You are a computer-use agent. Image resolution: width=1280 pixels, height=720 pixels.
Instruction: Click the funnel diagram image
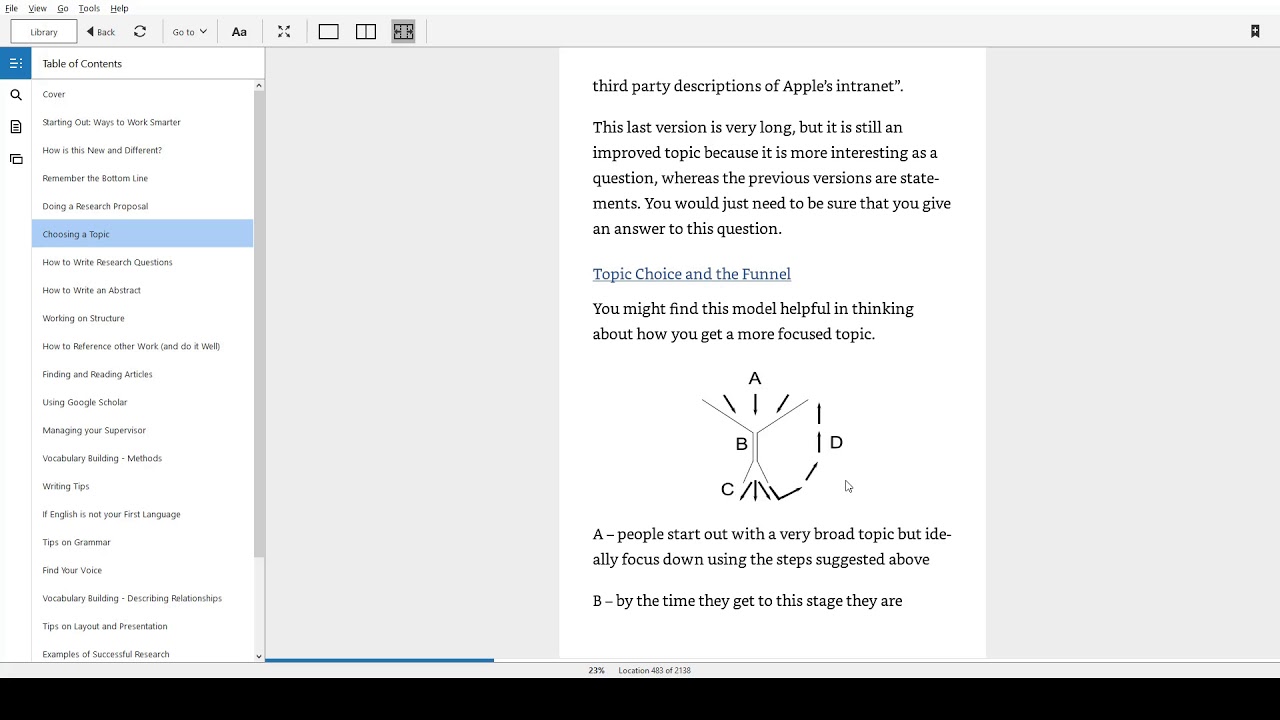[773, 434]
